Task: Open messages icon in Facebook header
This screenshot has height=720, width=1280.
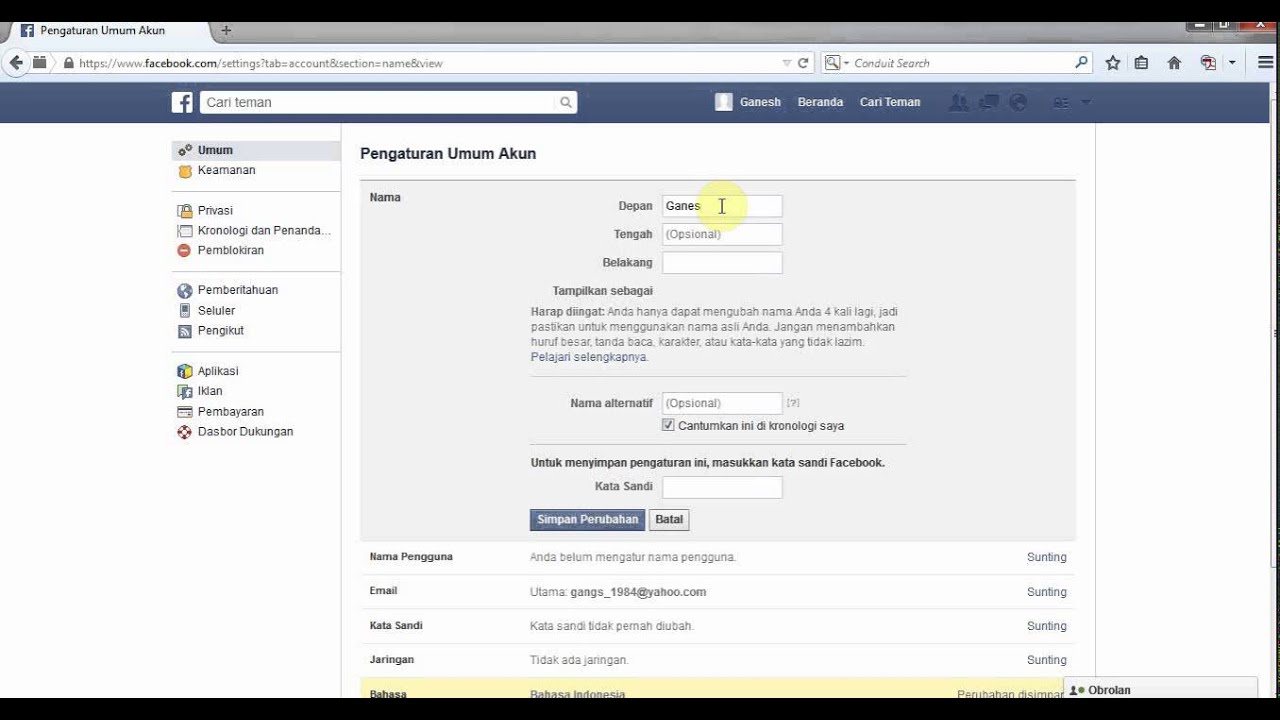Action: tap(989, 102)
